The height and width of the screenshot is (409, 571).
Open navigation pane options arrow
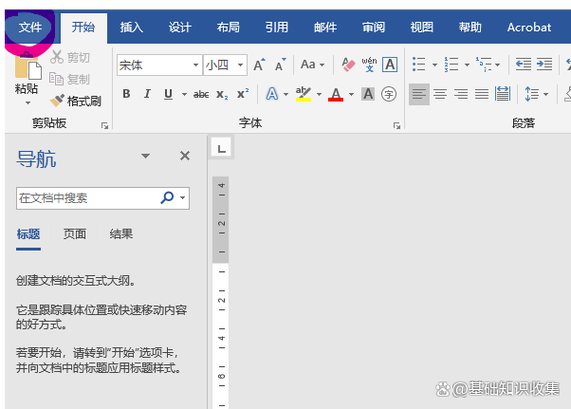[x=146, y=156]
